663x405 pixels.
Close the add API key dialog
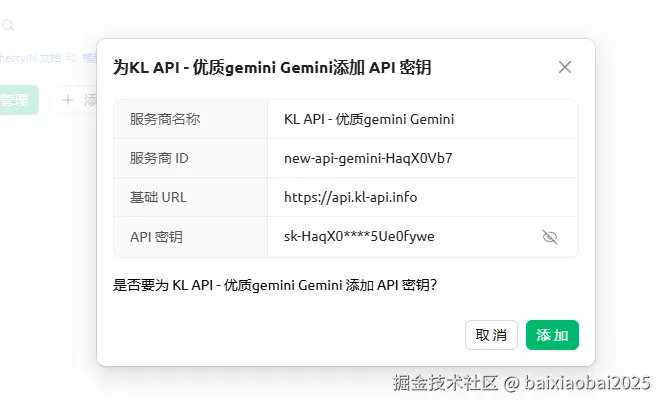[x=564, y=67]
